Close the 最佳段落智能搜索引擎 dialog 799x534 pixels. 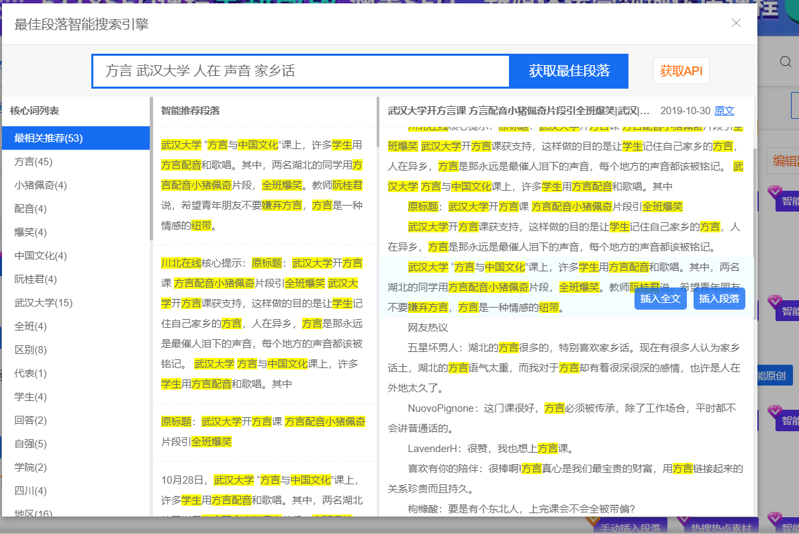click(736, 23)
